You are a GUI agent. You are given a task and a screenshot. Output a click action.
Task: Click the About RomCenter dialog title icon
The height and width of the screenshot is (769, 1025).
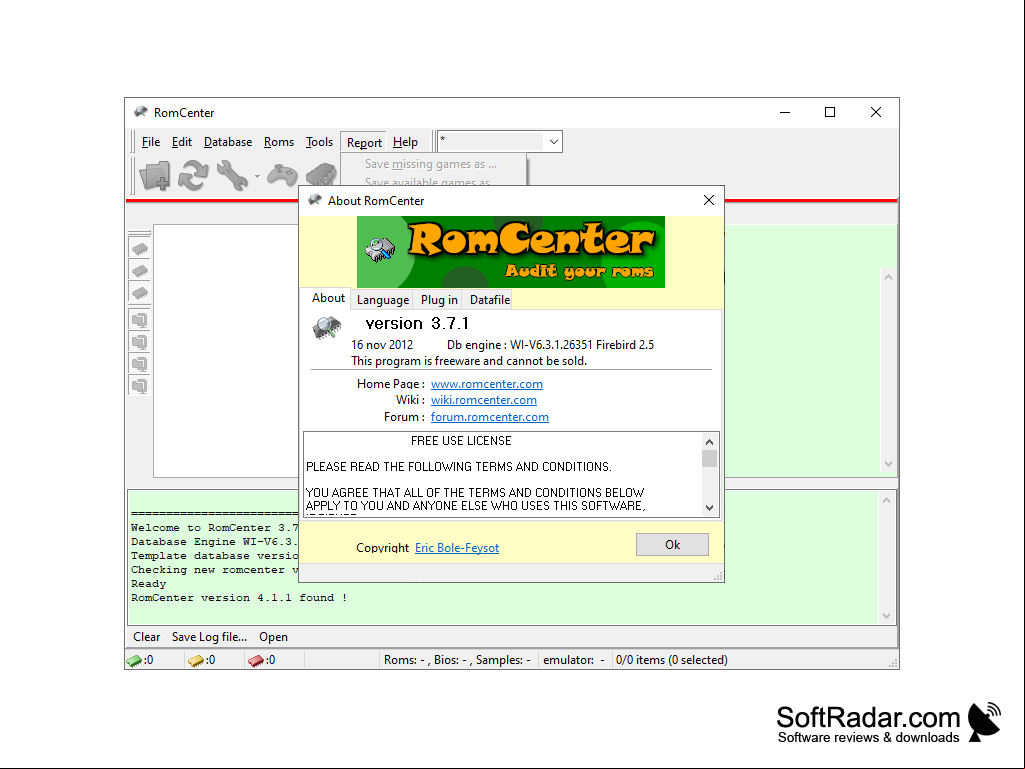[x=314, y=200]
